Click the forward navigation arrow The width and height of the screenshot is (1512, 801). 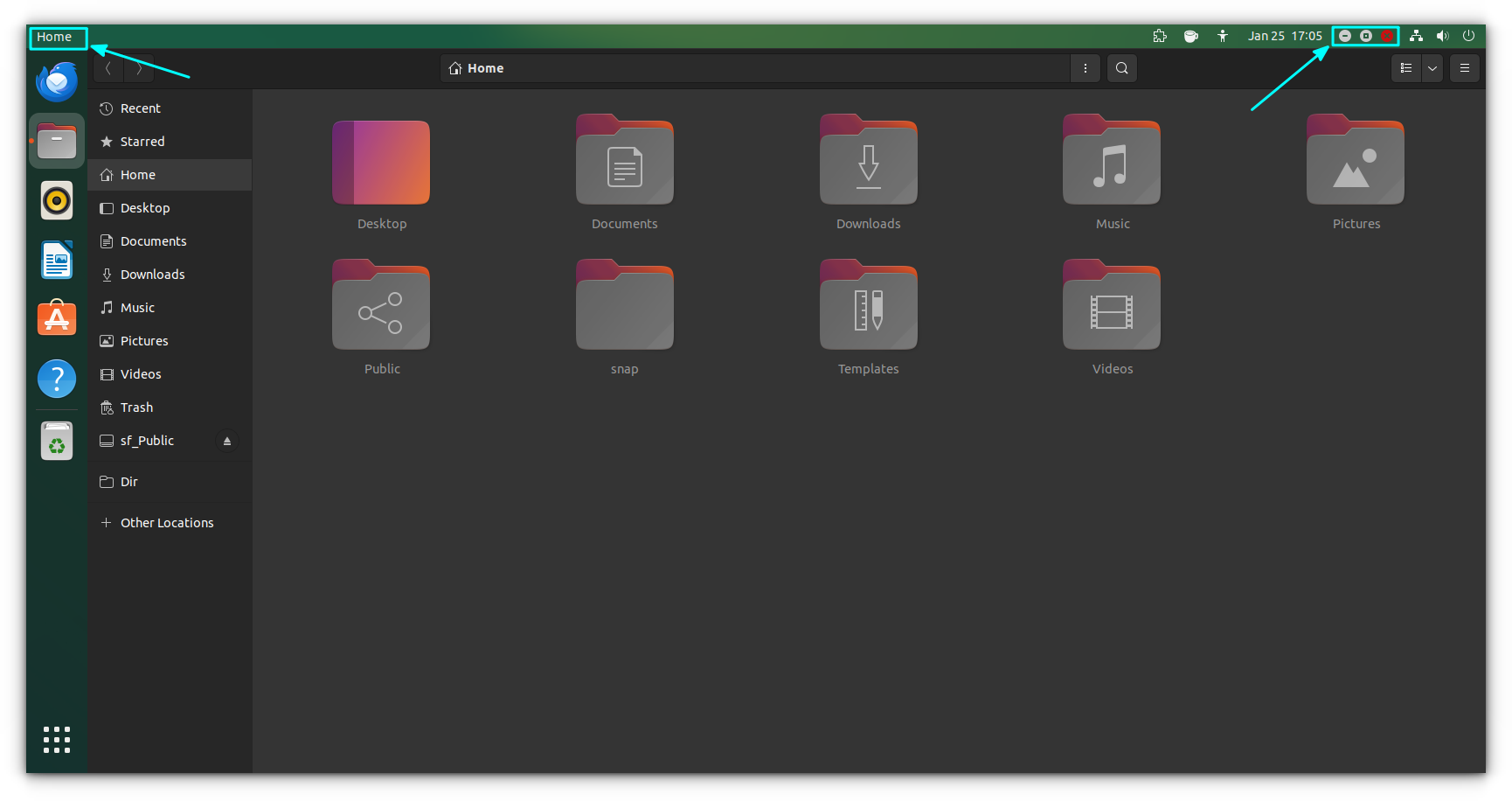[139, 67]
